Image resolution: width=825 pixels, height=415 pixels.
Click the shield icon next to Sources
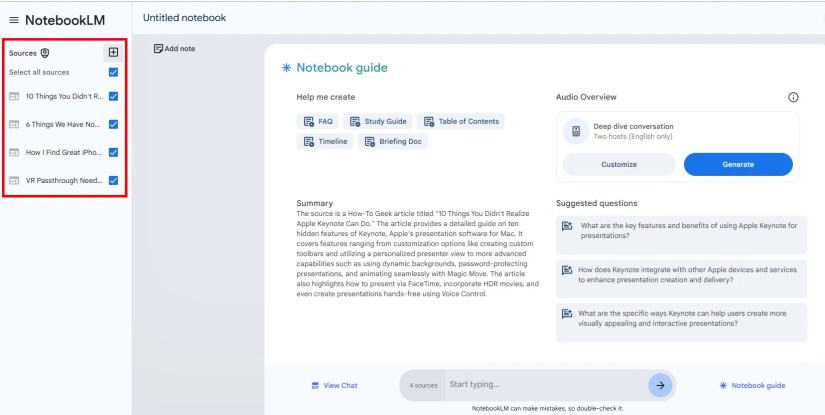pyautogui.click(x=45, y=53)
